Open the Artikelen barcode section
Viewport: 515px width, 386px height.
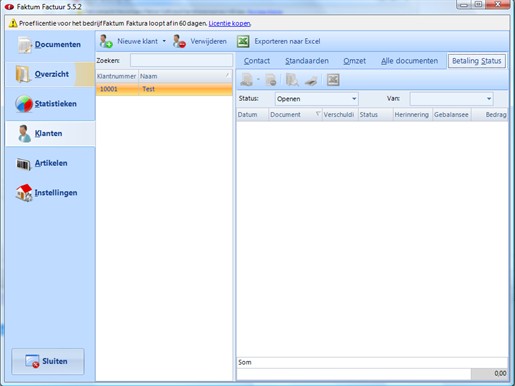[50, 163]
